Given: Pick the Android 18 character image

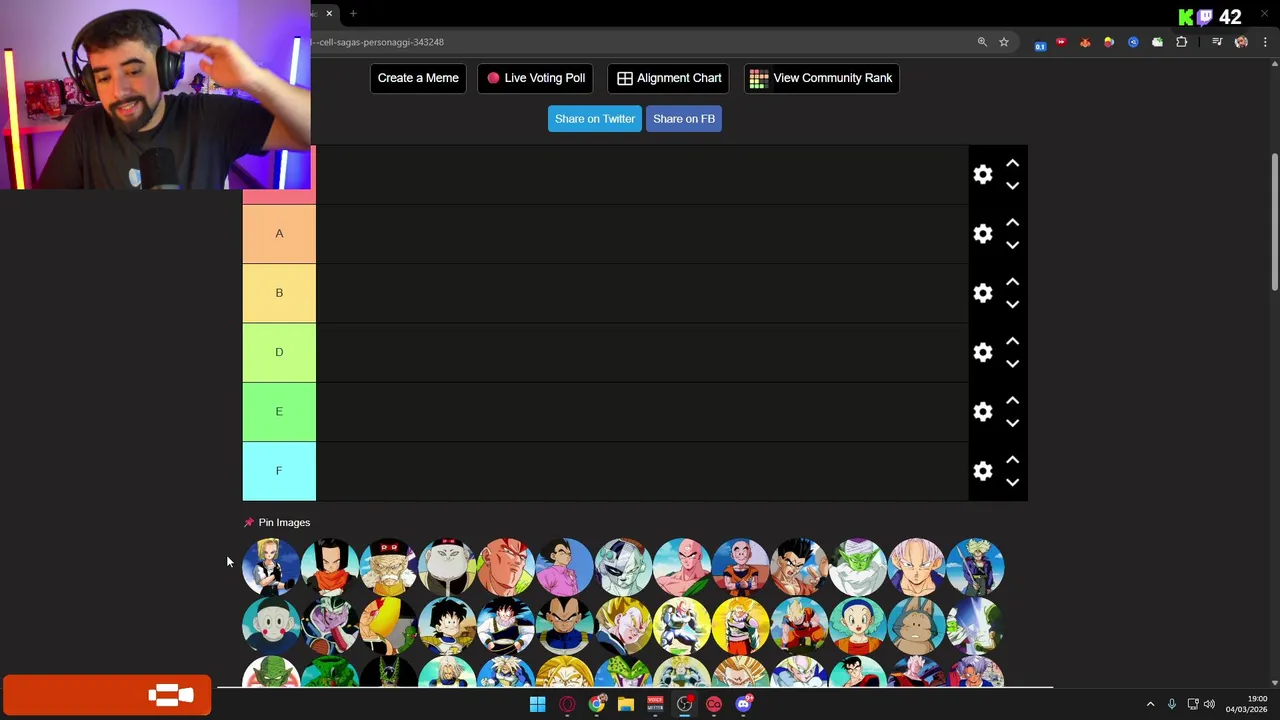Looking at the screenshot, I should click(271, 566).
